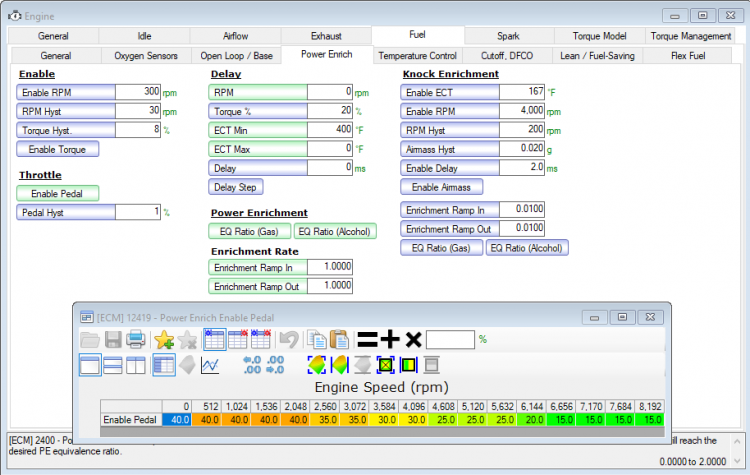Click the surface icon between blue vertical bars
Screen dimensions: 750x475
point(340,365)
